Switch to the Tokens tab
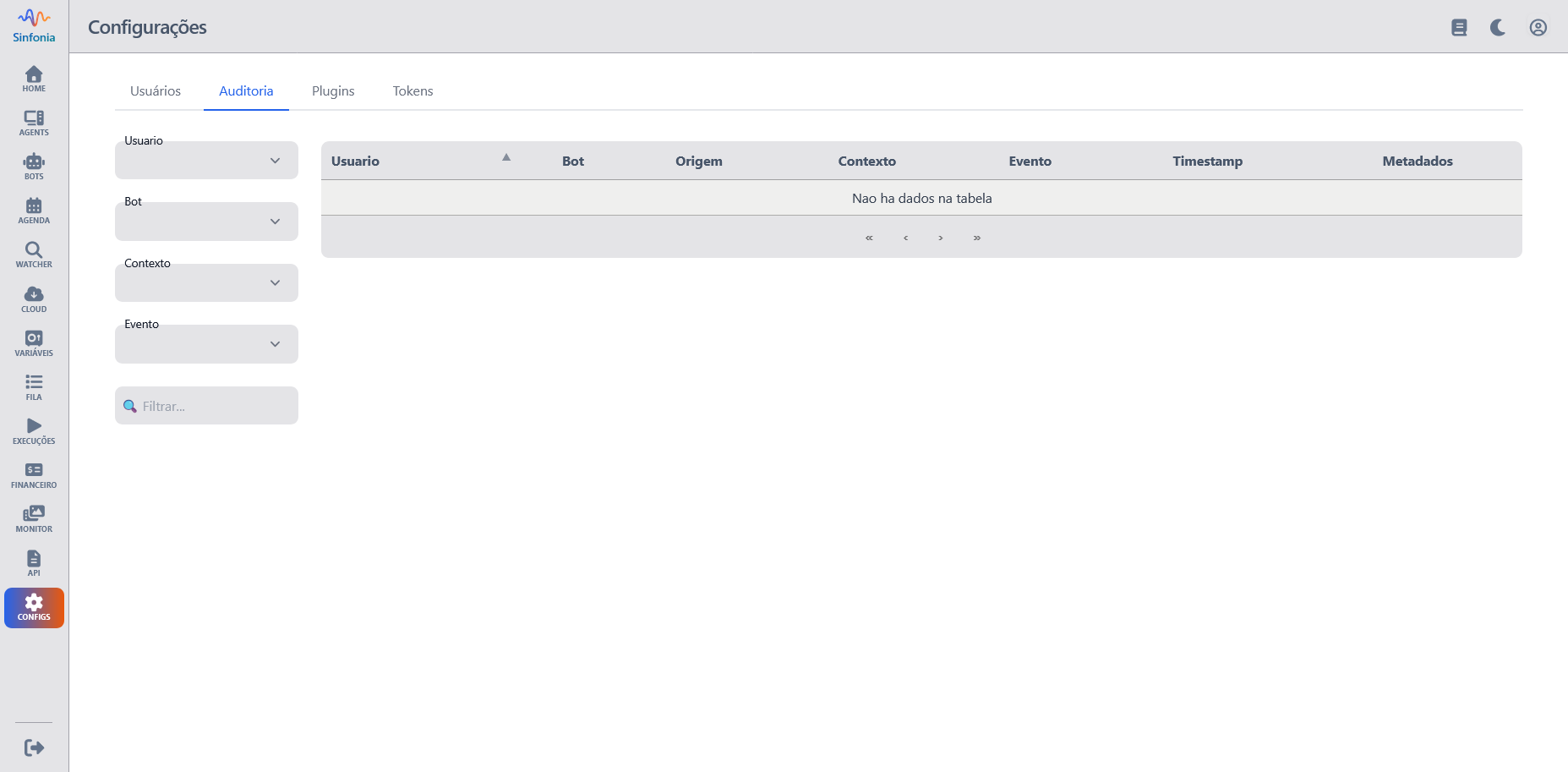 [412, 91]
